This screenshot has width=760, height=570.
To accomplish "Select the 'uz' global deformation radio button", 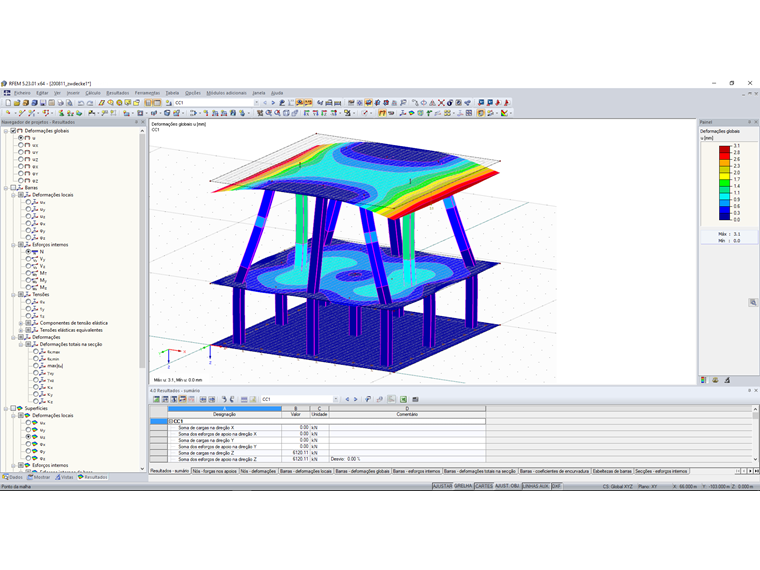I will 21,159.
